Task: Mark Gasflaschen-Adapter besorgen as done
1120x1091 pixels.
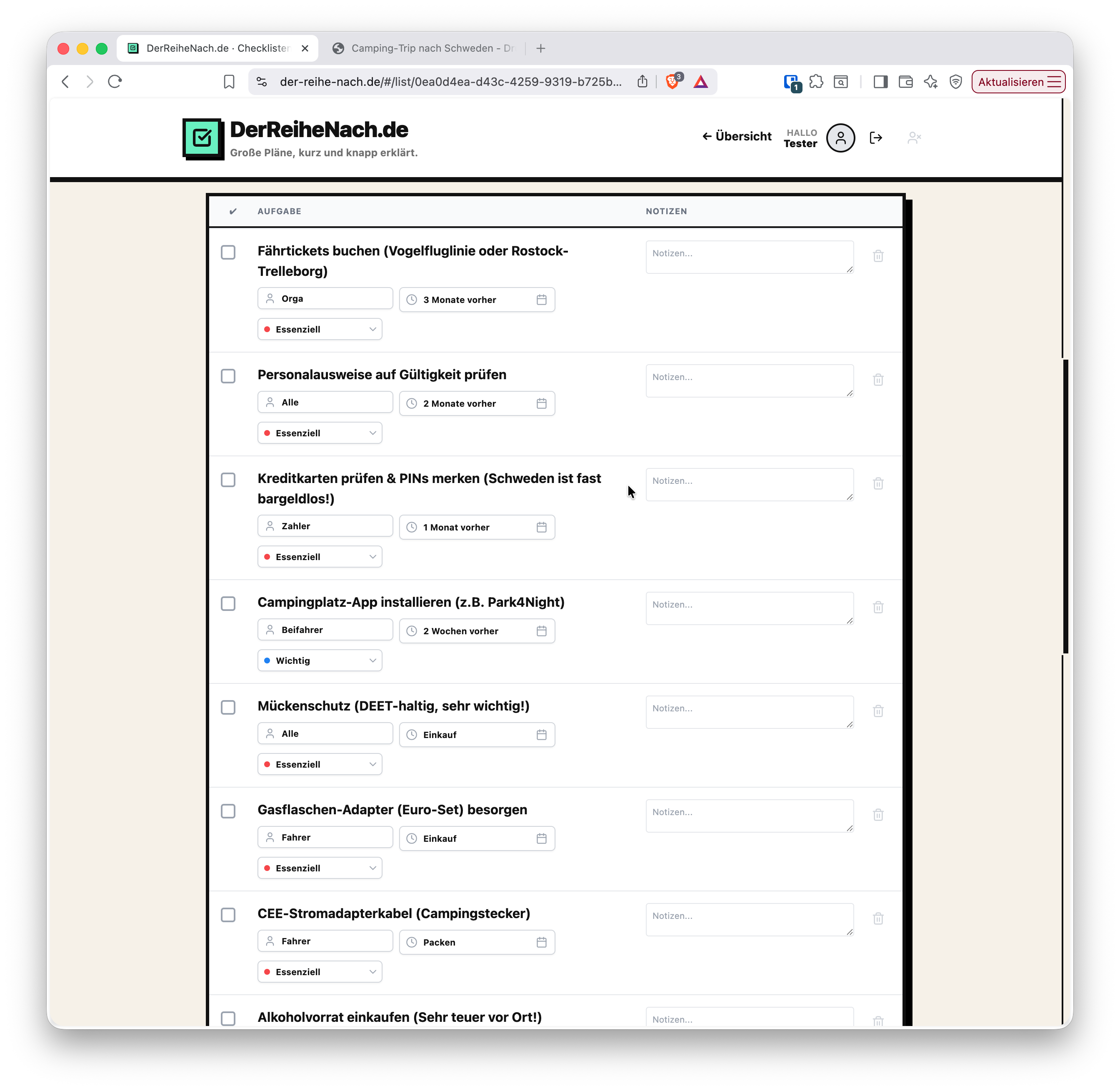Action: click(228, 811)
